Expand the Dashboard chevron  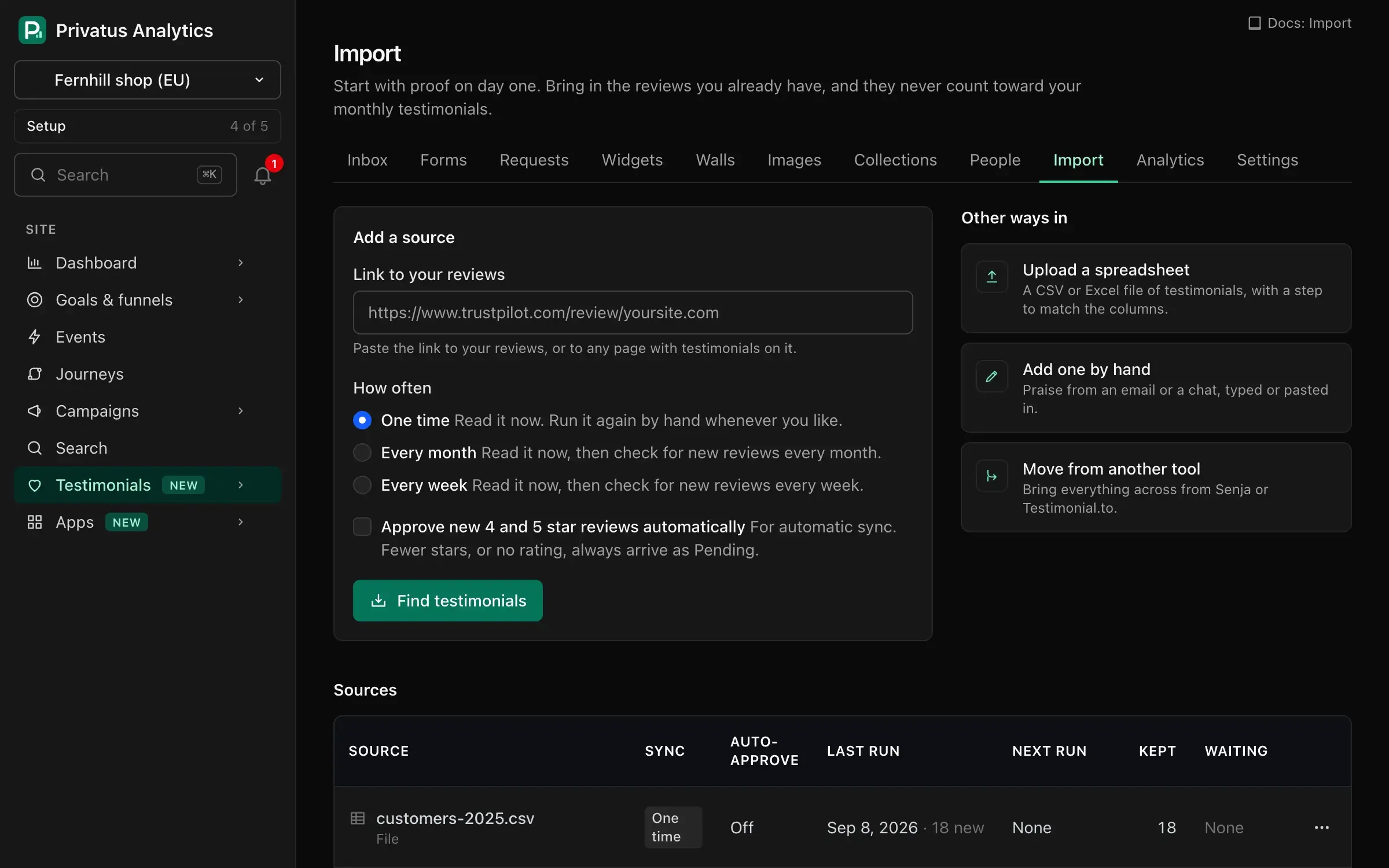point(241,263)
